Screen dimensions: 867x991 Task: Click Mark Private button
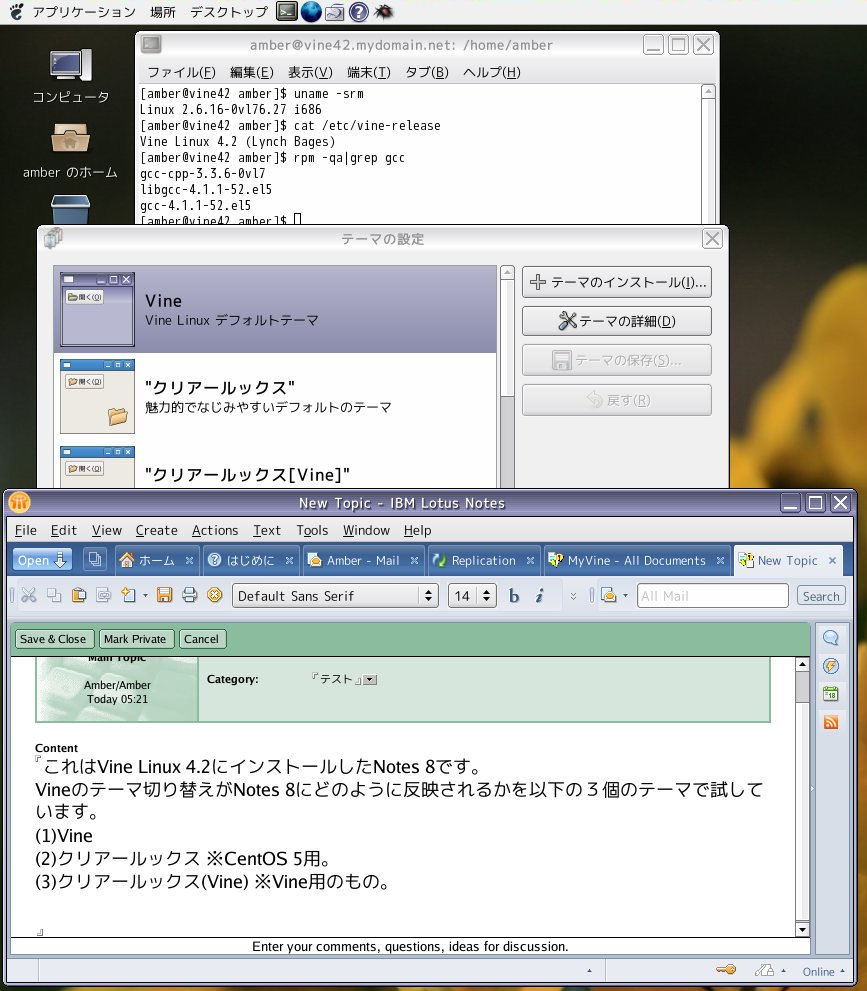135,639
